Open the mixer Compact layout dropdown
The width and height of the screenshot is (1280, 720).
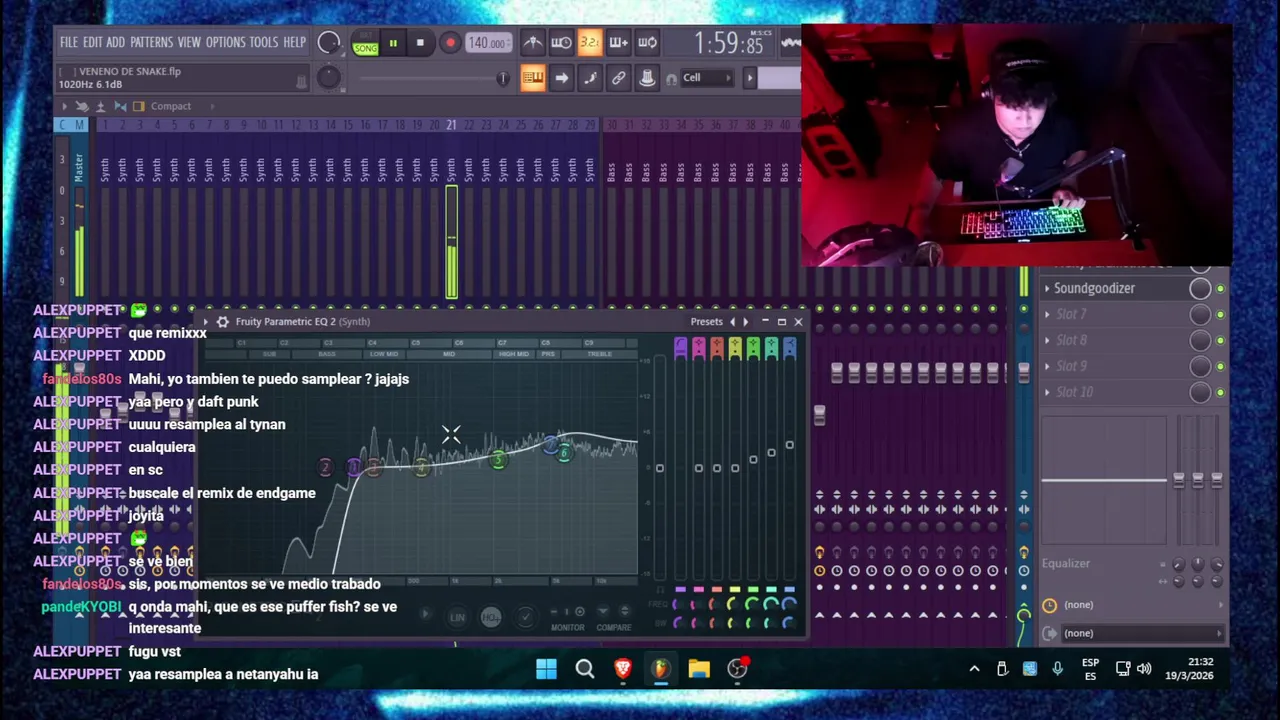(x=170, y=106)
